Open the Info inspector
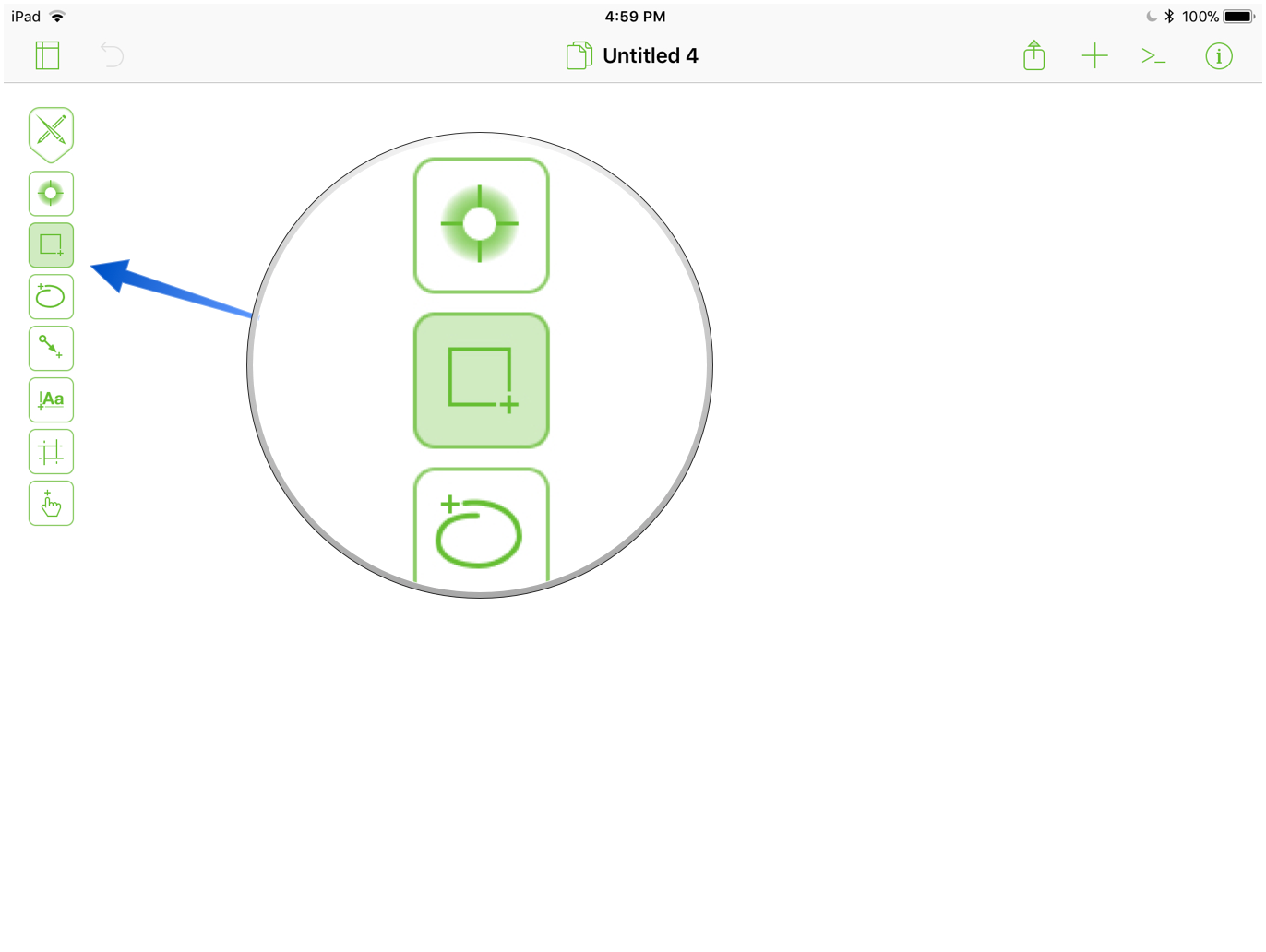The height and width of the screenshot is (952, 1266). tap(1218, 56)
